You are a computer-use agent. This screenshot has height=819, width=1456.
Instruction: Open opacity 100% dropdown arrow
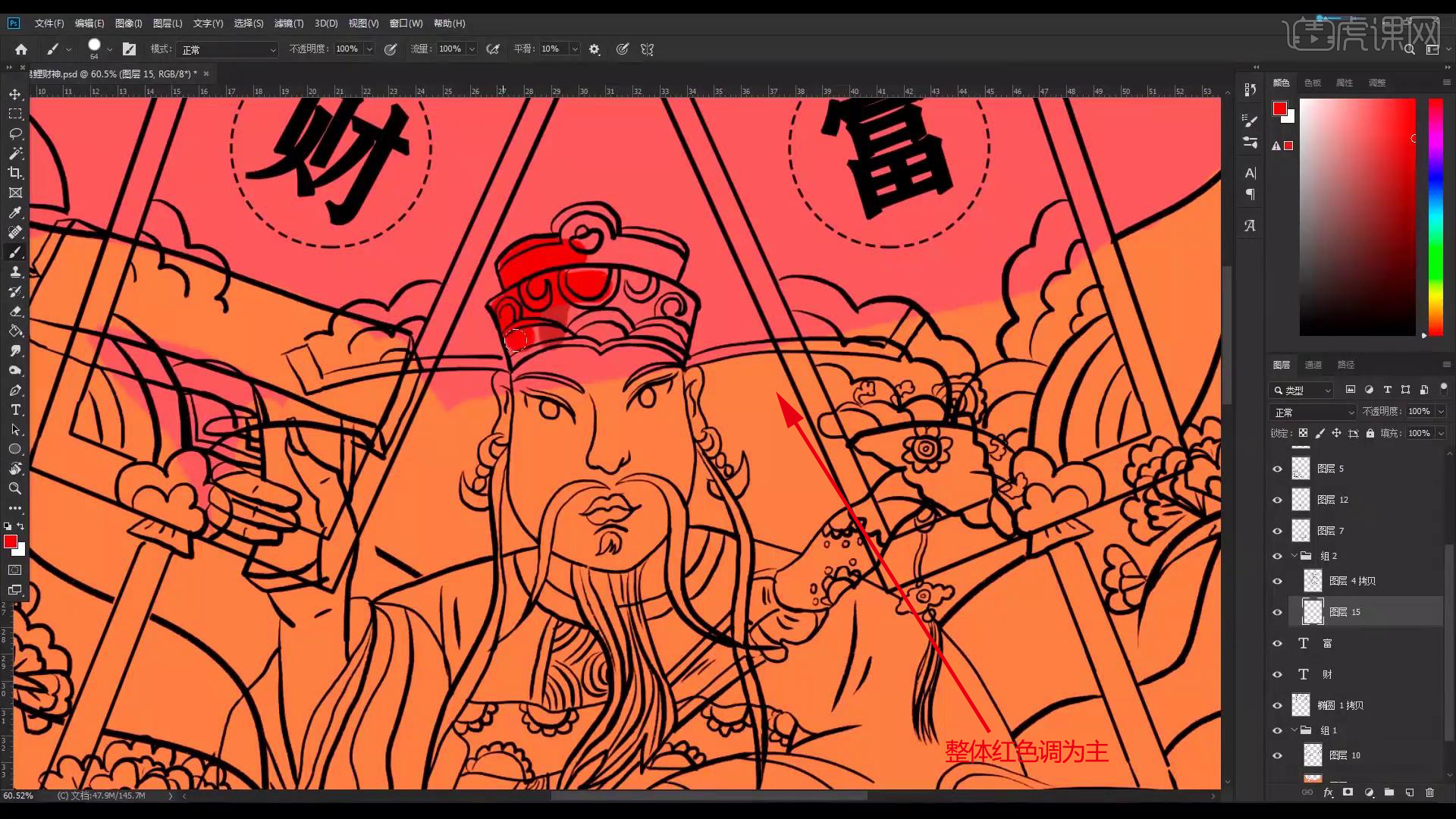(369, 49)
